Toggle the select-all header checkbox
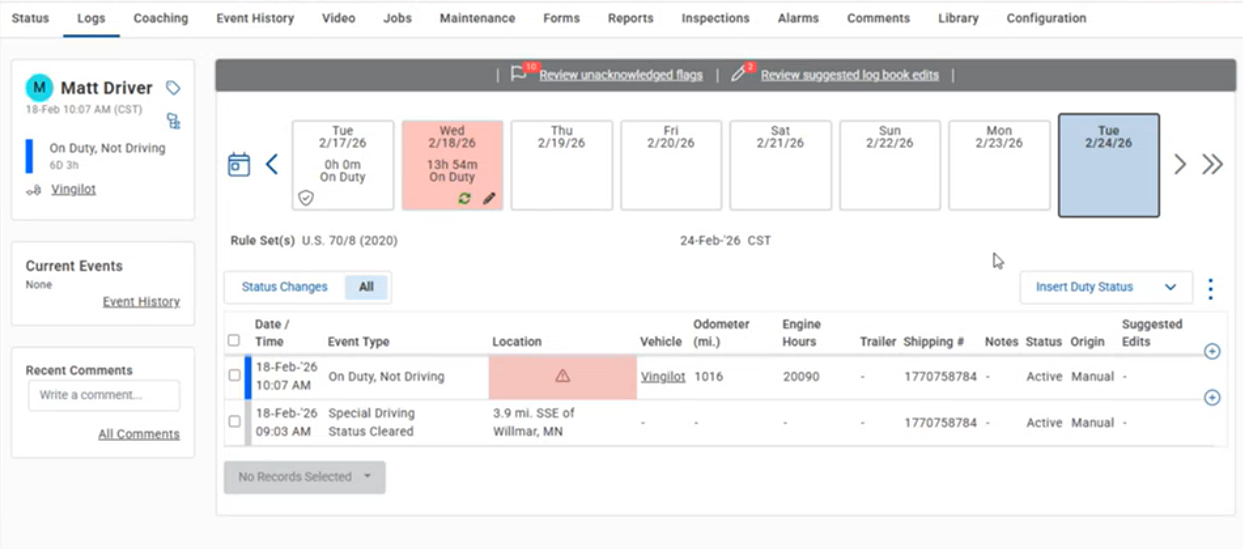Screen dimensions: 1243x549 (x=234, y=341)
